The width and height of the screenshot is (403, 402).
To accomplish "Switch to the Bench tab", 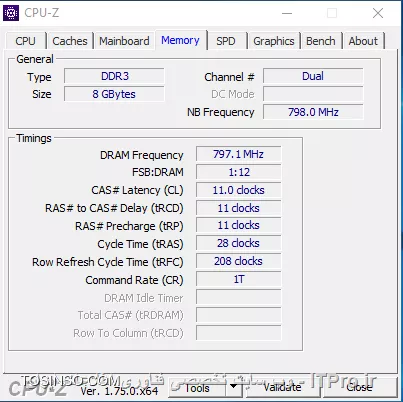I will click(x=321, y=41).
